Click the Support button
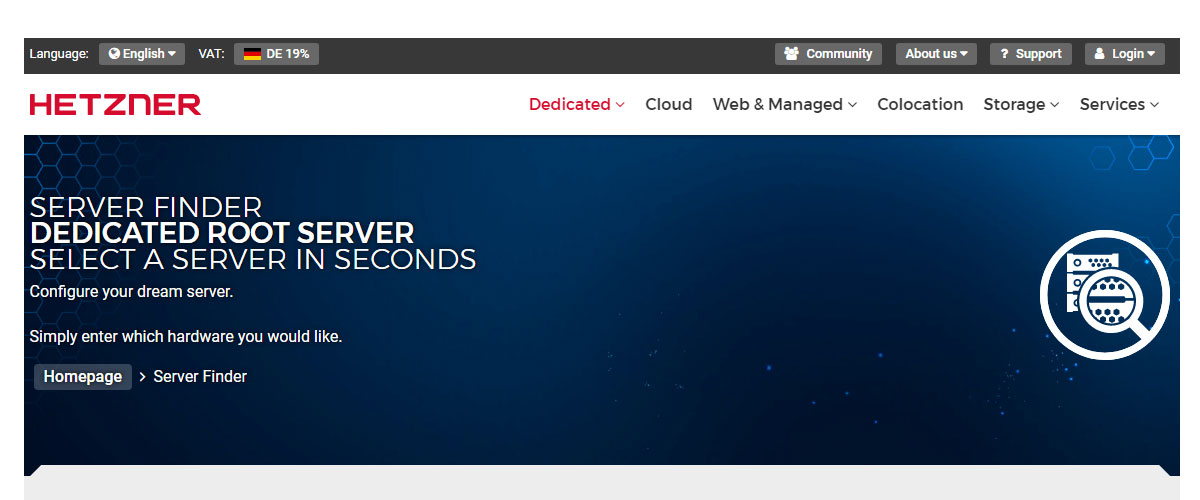This screenshot has height=500, width=1200. coord(1031,54)
